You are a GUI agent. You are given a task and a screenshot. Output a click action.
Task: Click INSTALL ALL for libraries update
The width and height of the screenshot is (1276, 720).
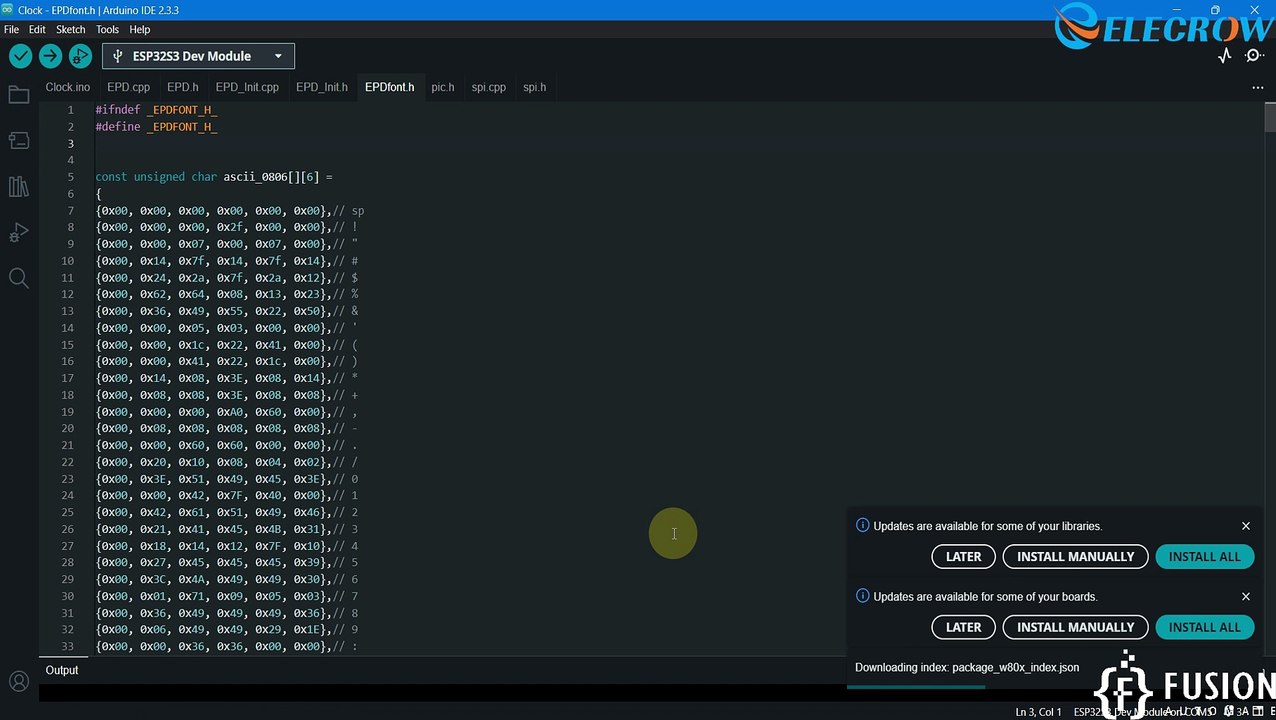[1204, 557]
